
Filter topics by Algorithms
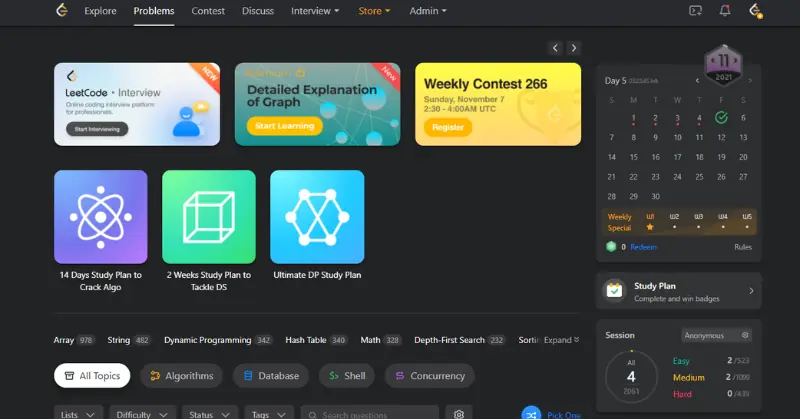pos(179,376)
